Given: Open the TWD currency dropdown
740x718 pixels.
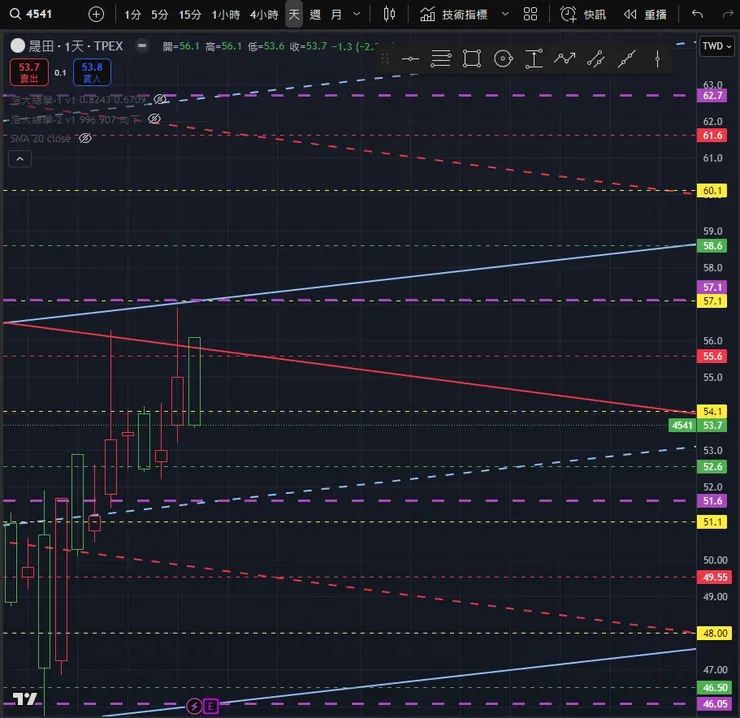Looking at the screenshot, I should [x=716, y=46].
